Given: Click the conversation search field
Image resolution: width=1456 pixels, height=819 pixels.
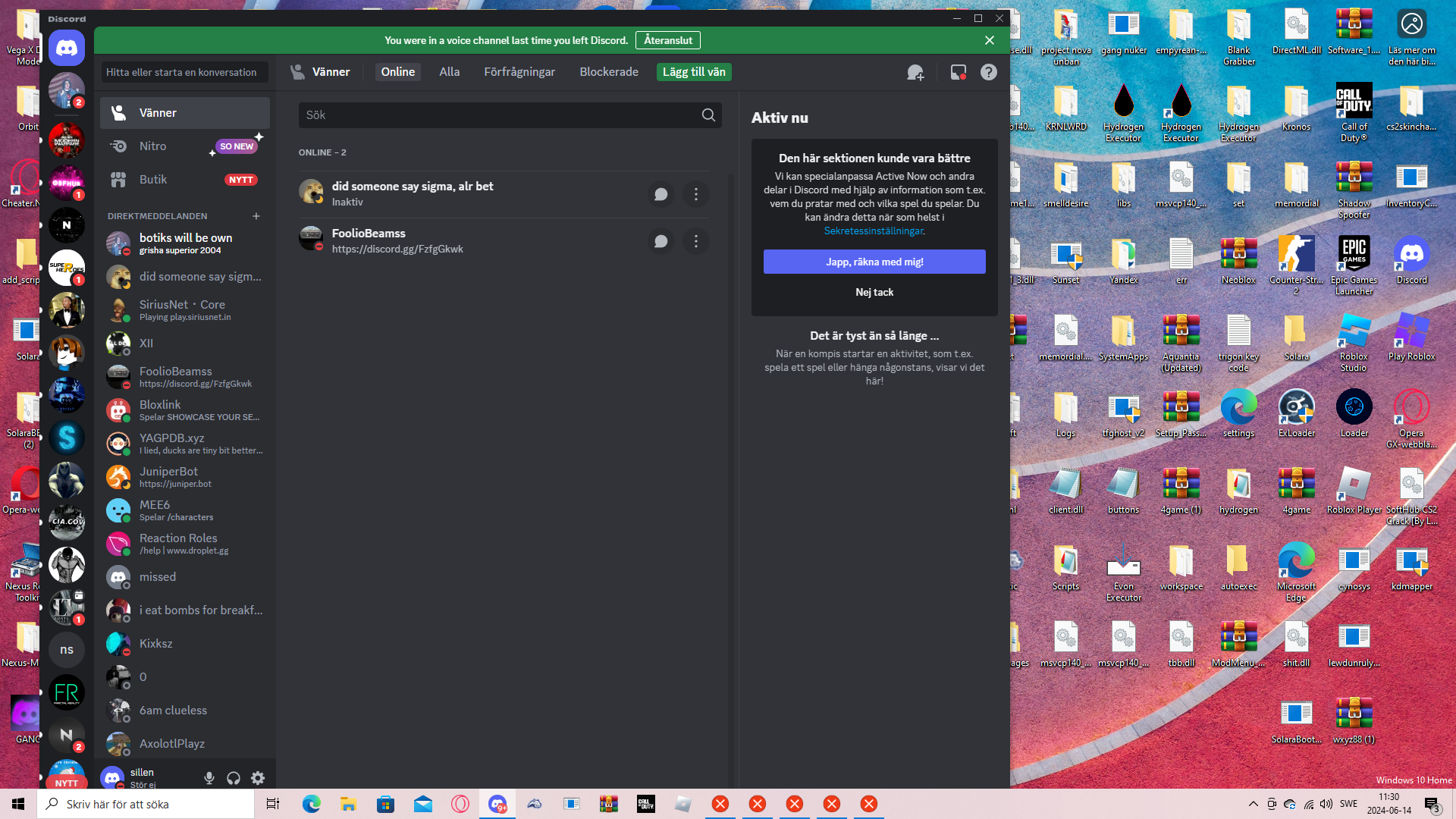Looking at the screenshot, I should click(x=184, y=72).
